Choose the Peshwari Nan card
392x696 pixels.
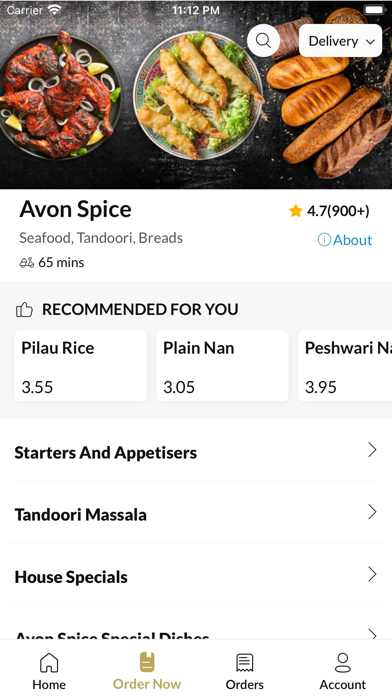(345, 366)
